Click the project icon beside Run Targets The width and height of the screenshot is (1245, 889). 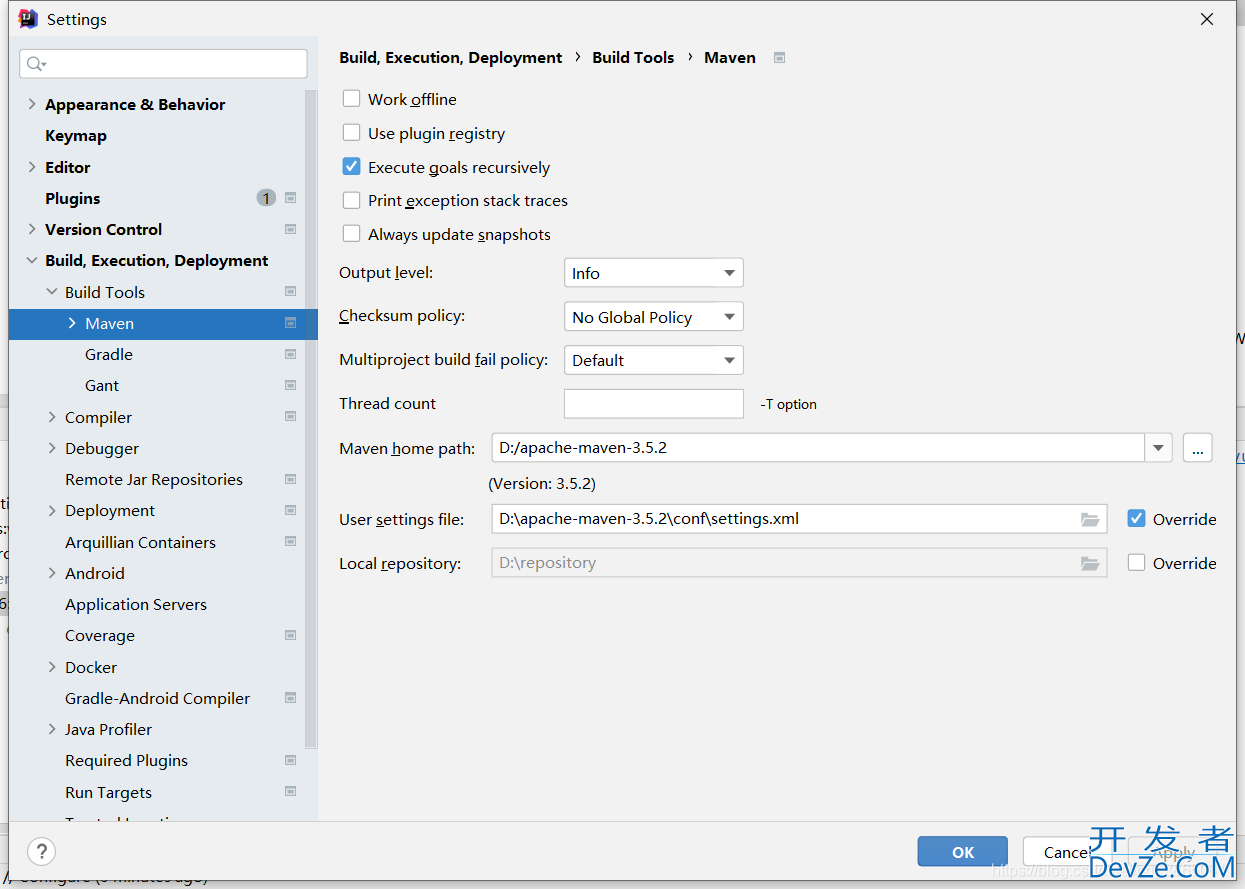pos(290,791)
